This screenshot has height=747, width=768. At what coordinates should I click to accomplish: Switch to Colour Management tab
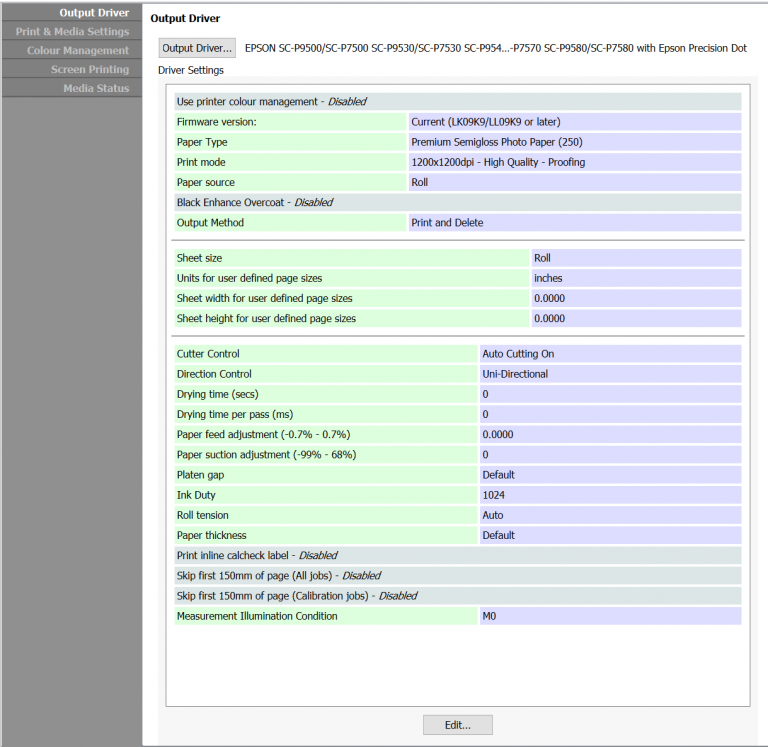click(x=72, y=50)
